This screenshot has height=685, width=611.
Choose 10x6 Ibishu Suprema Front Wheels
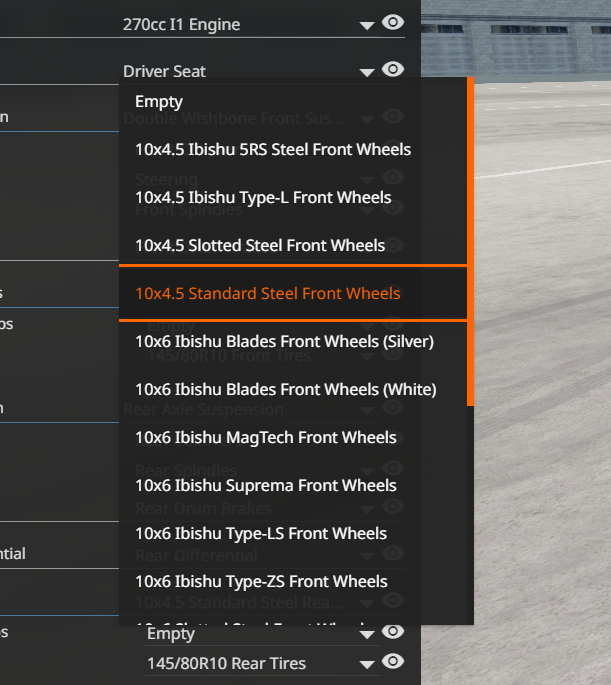265,485
